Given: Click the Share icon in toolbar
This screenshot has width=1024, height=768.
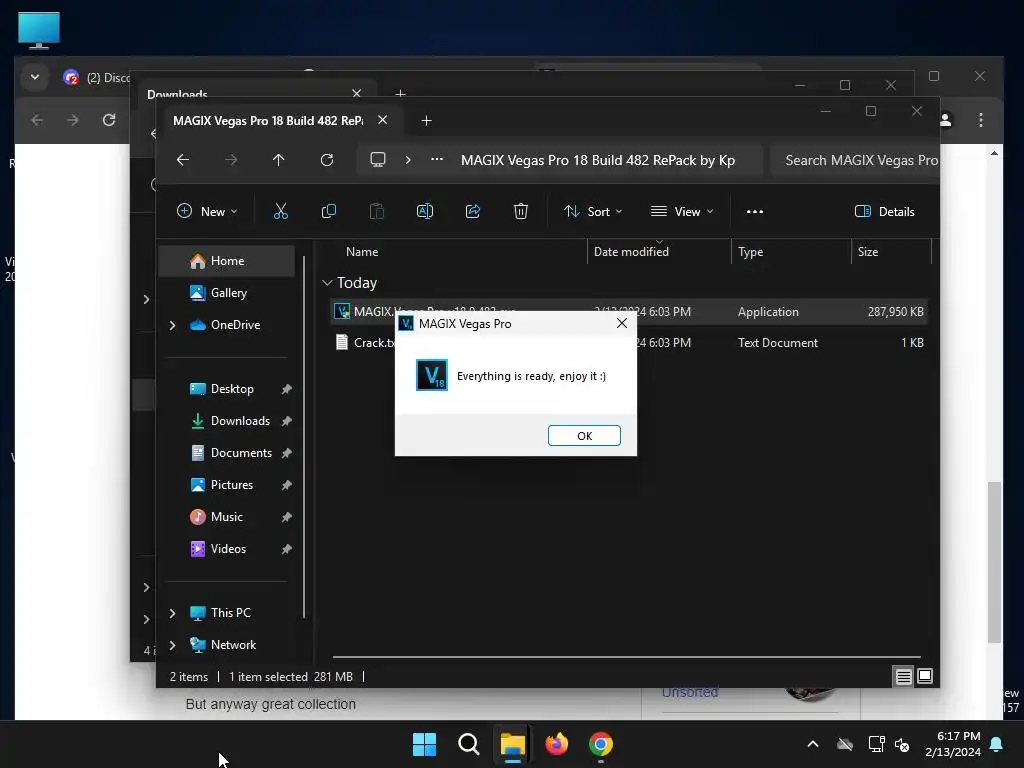Looking at the screenshot, I should pos(473,211).
